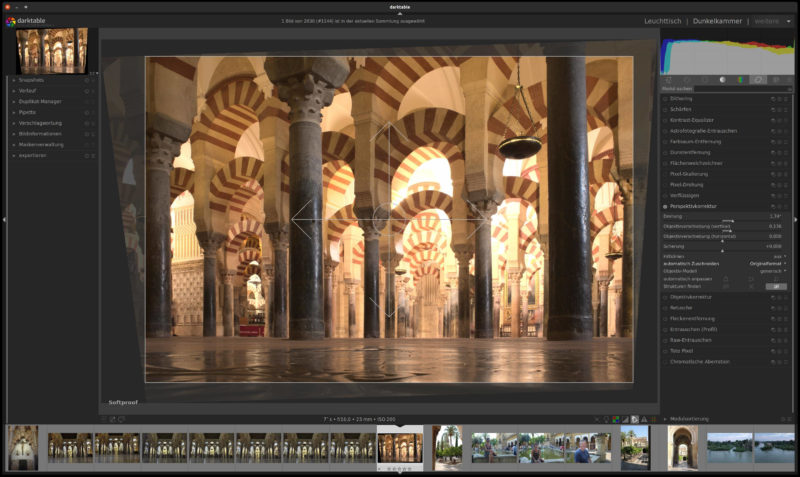Enable the Objektivkorrektur module
Image resolution: width=800 pixels, height=477 pixels.
pyautogui.click(x=665, y=297)
